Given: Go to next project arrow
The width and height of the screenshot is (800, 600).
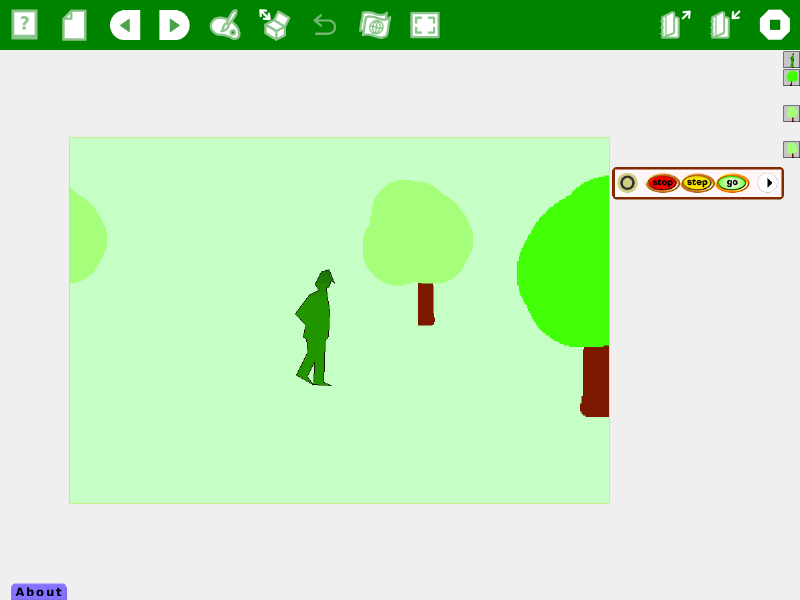Looking at the screenshot, I should tap(174, 25).
